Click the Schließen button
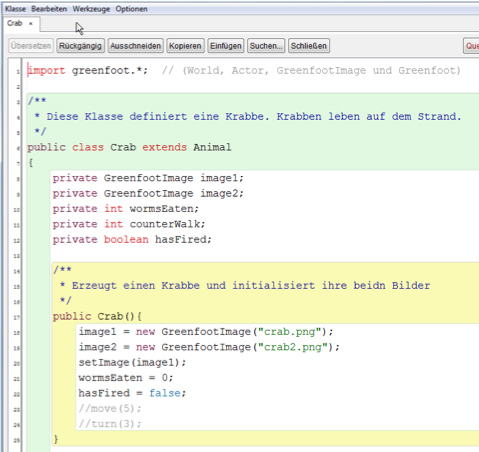Viewport: 479px width, 452px height. pos(309,46)
